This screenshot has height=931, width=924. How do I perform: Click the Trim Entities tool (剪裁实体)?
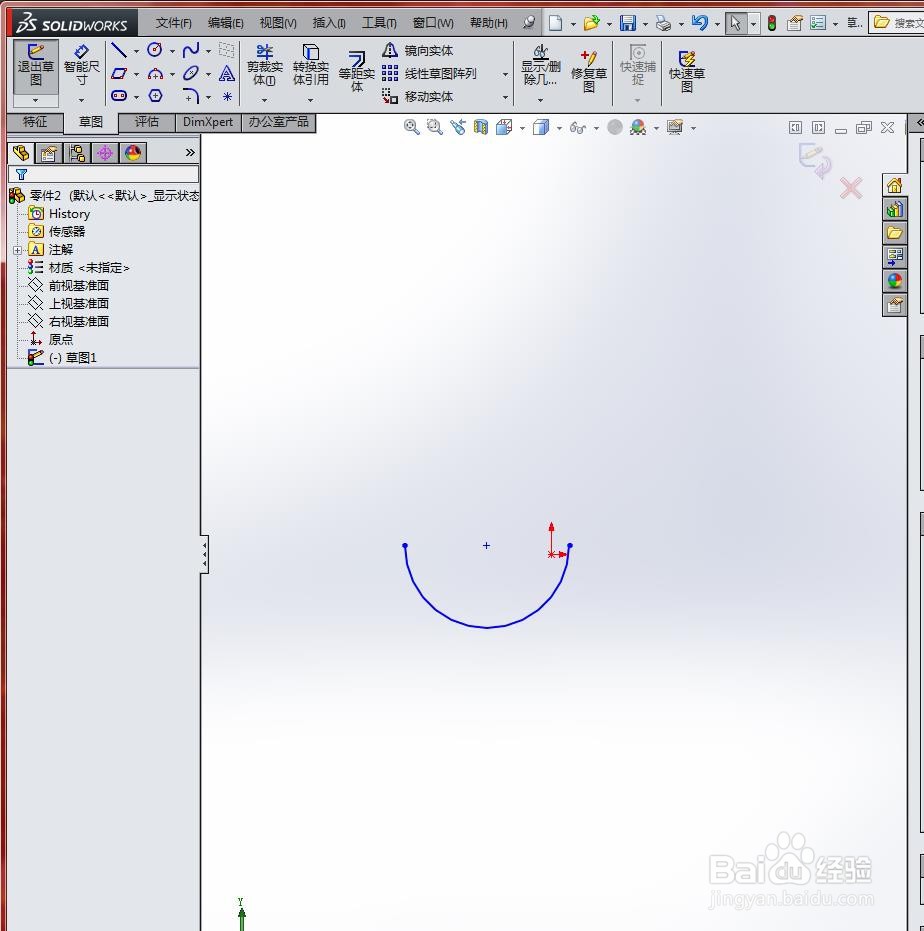pos(264,65)
